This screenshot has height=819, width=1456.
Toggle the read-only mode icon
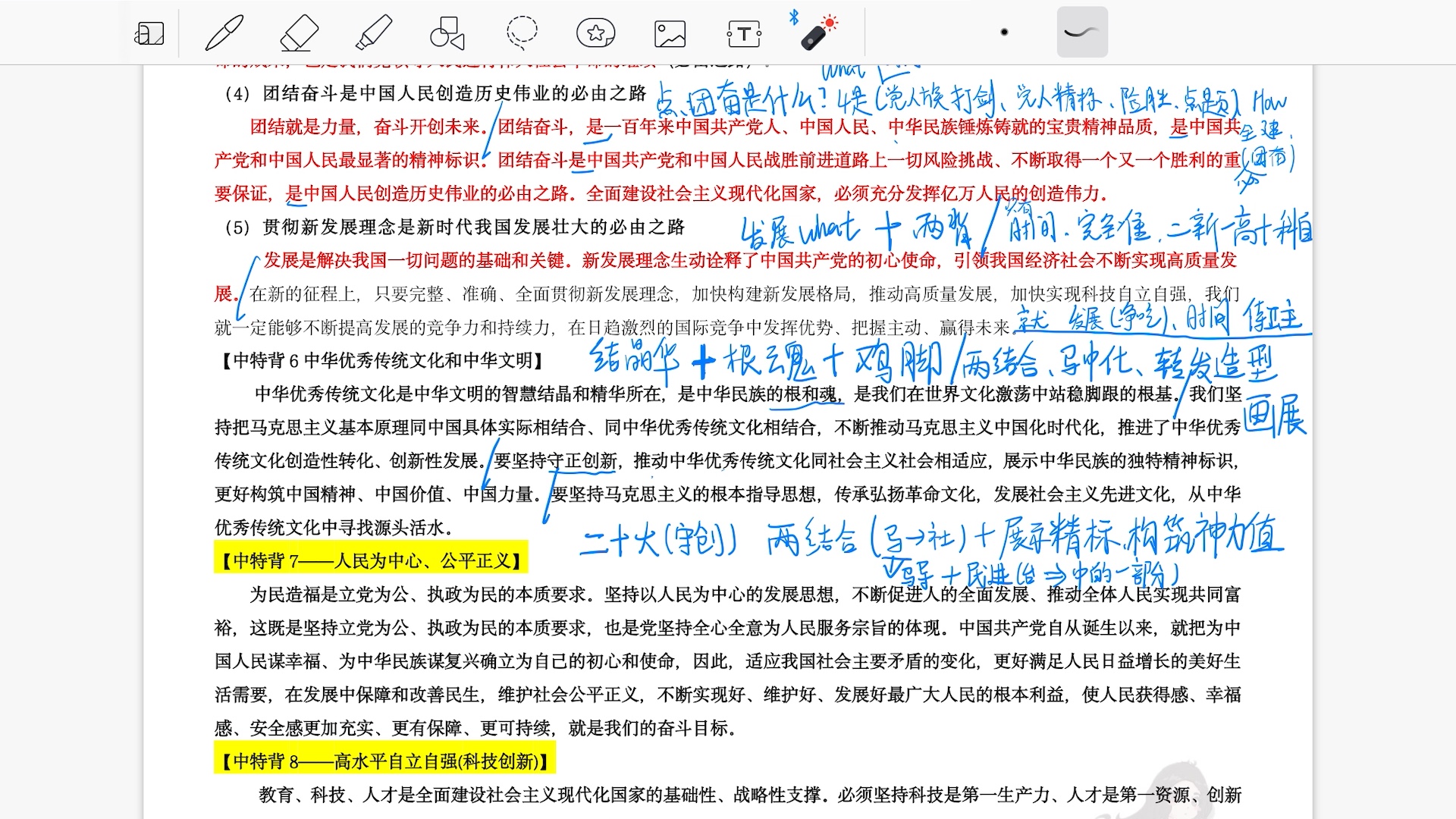coord(149,33)
